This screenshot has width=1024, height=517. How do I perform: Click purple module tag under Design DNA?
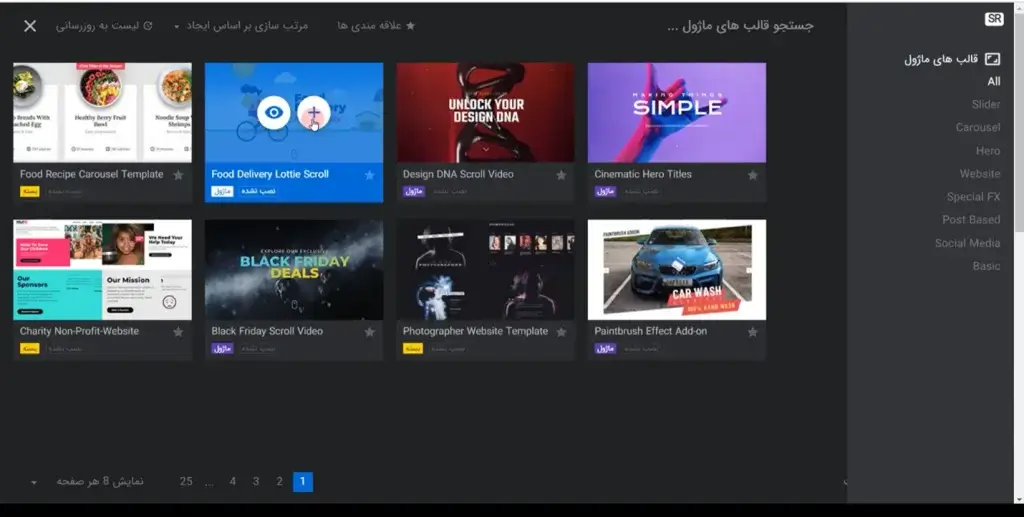pyautogui.click(x=413, y=191)
